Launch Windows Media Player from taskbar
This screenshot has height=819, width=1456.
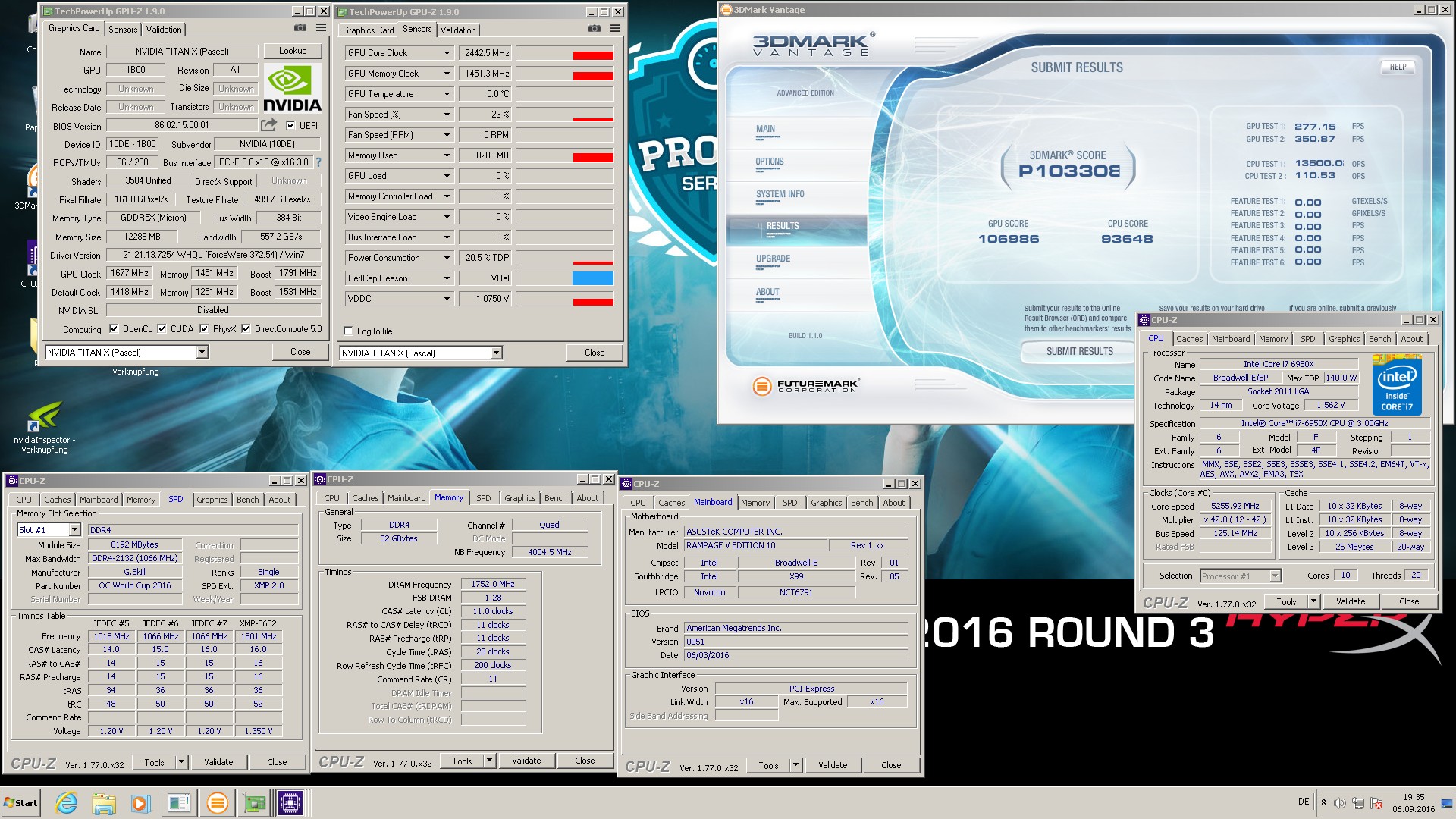tap(141, 803)
